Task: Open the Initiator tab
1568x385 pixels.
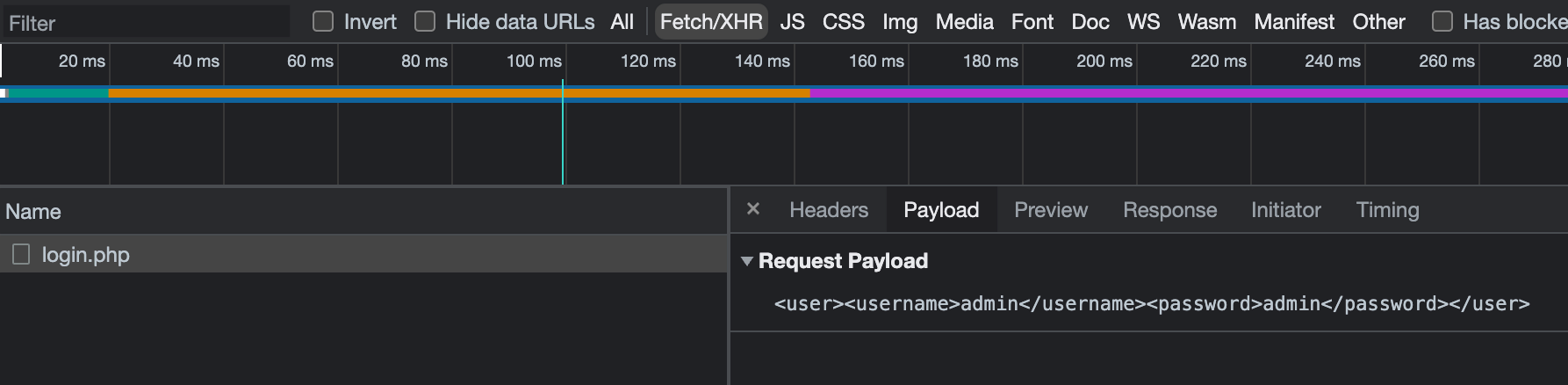Action: click(x=1286, y=210)
